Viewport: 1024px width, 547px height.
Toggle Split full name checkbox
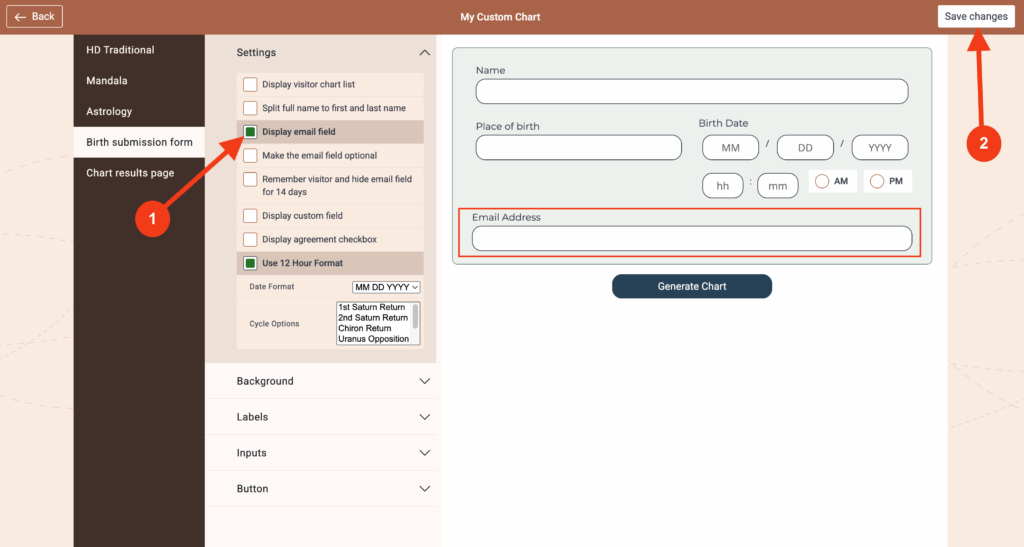point(250,108)
